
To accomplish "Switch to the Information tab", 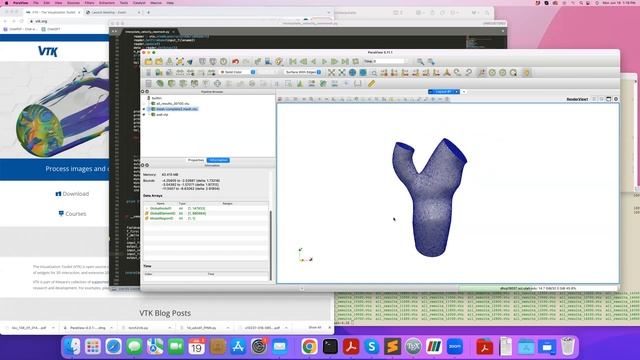I will click(218, 160).
